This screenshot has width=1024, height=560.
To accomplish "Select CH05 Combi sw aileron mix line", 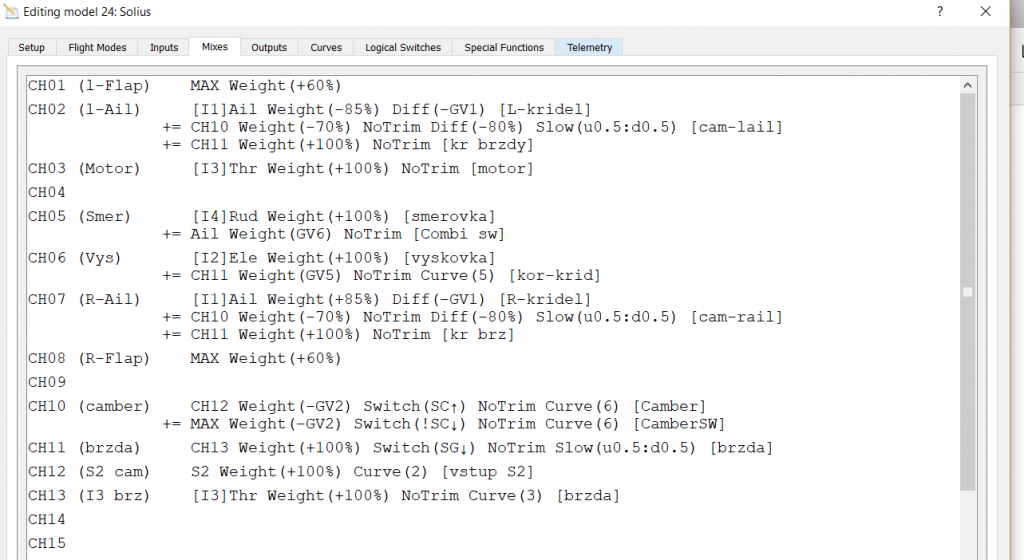I will point(347,234).
